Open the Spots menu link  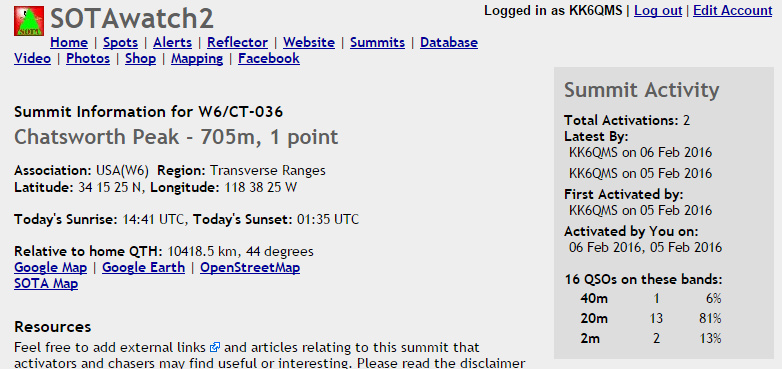coord(121,43)
